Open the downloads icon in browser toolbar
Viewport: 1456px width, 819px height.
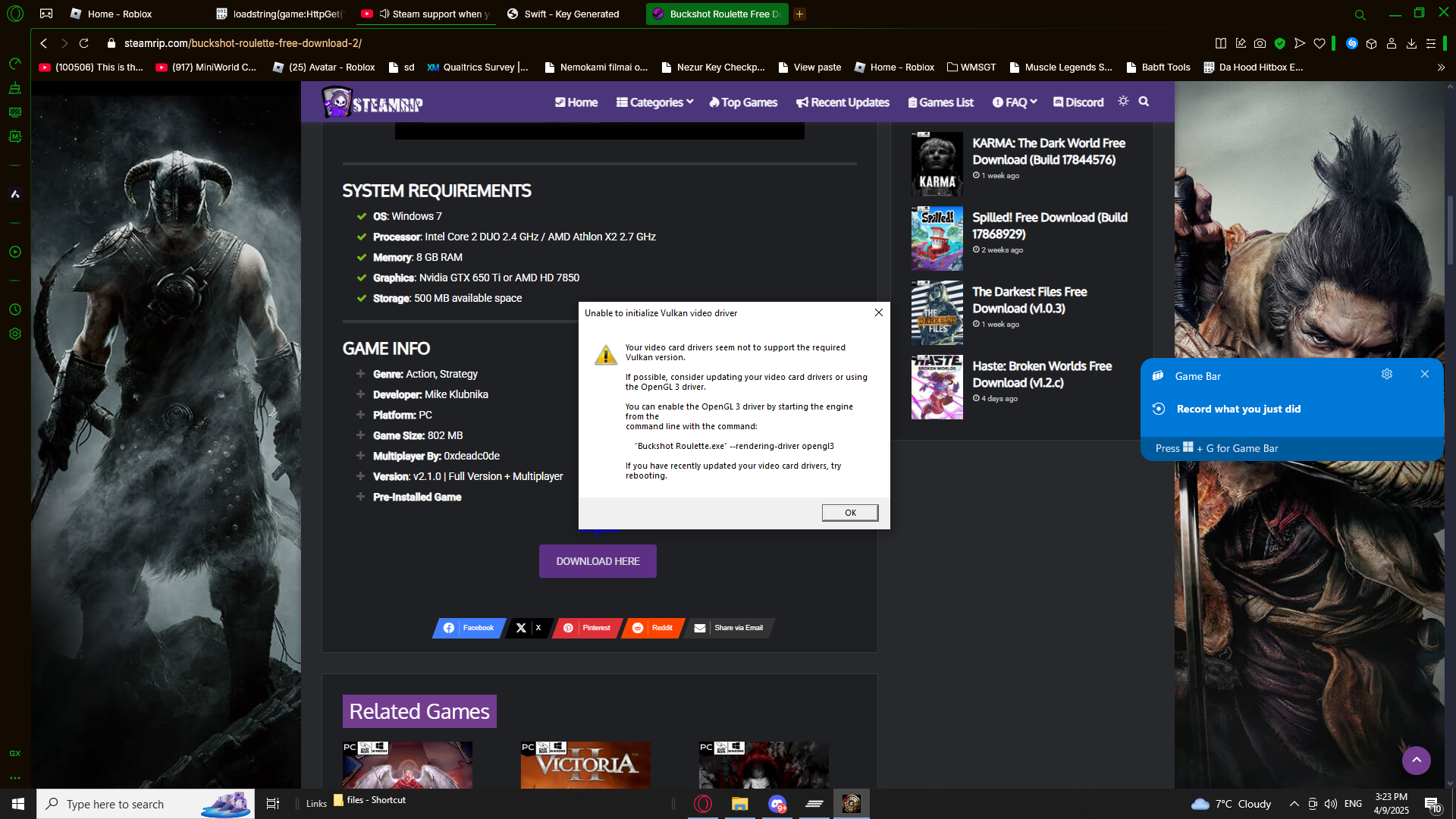pyautogui.click(x=1411, y=43)
